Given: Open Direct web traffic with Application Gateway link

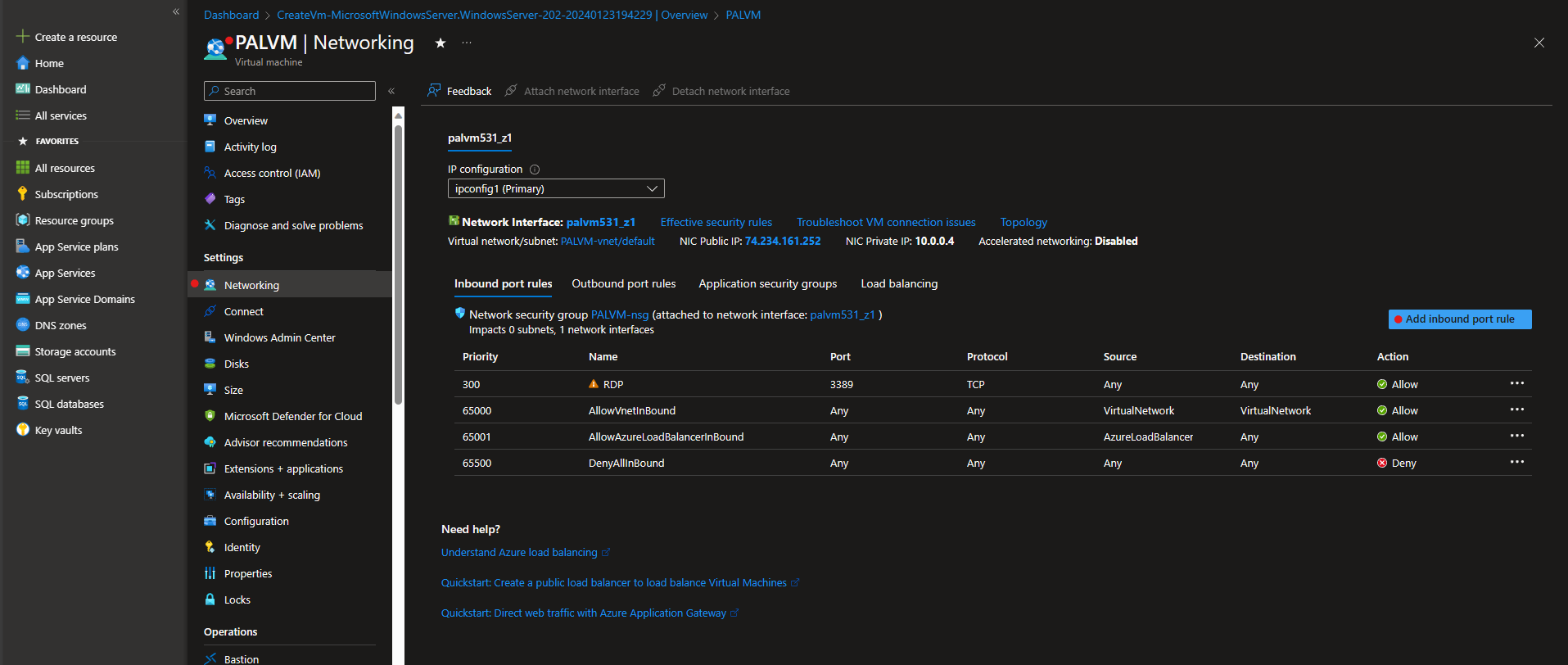Looking at the screenshot, I should point(584,613).
